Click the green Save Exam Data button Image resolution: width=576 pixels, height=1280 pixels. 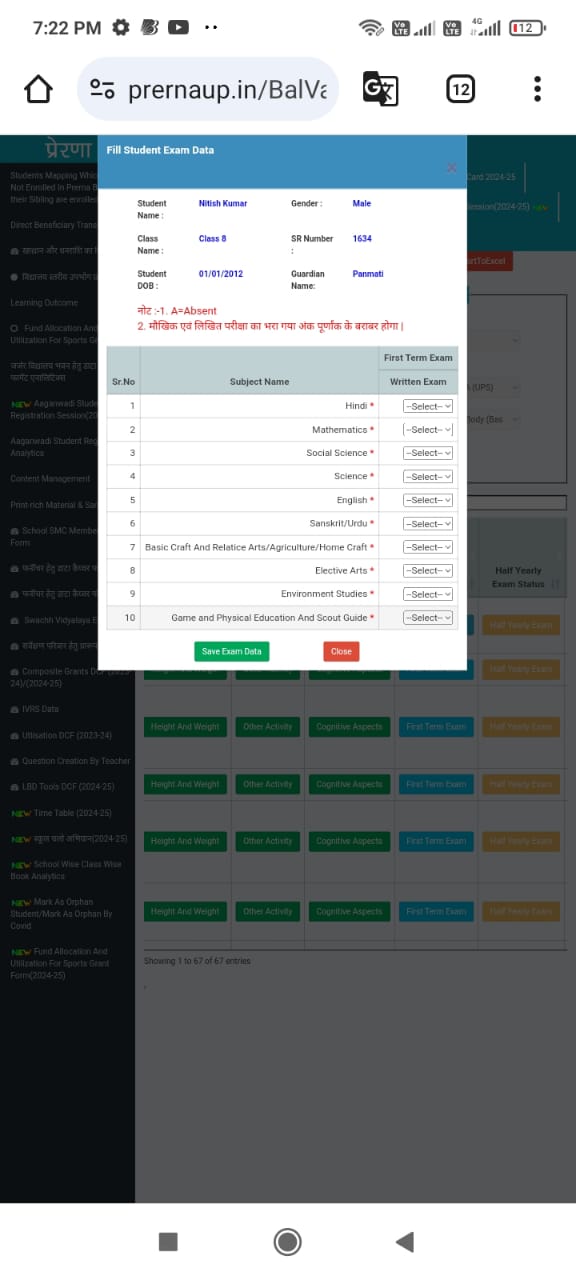(x=232, y=651)
